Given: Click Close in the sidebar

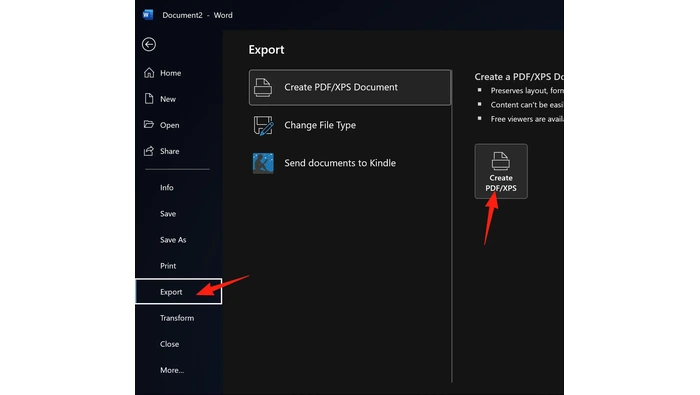Looking at the screenshot, I should click(x=169, y=344).
